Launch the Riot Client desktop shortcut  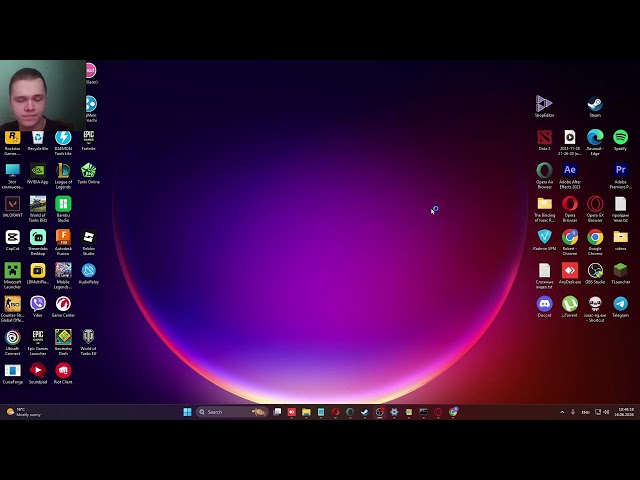coord(63,374)
